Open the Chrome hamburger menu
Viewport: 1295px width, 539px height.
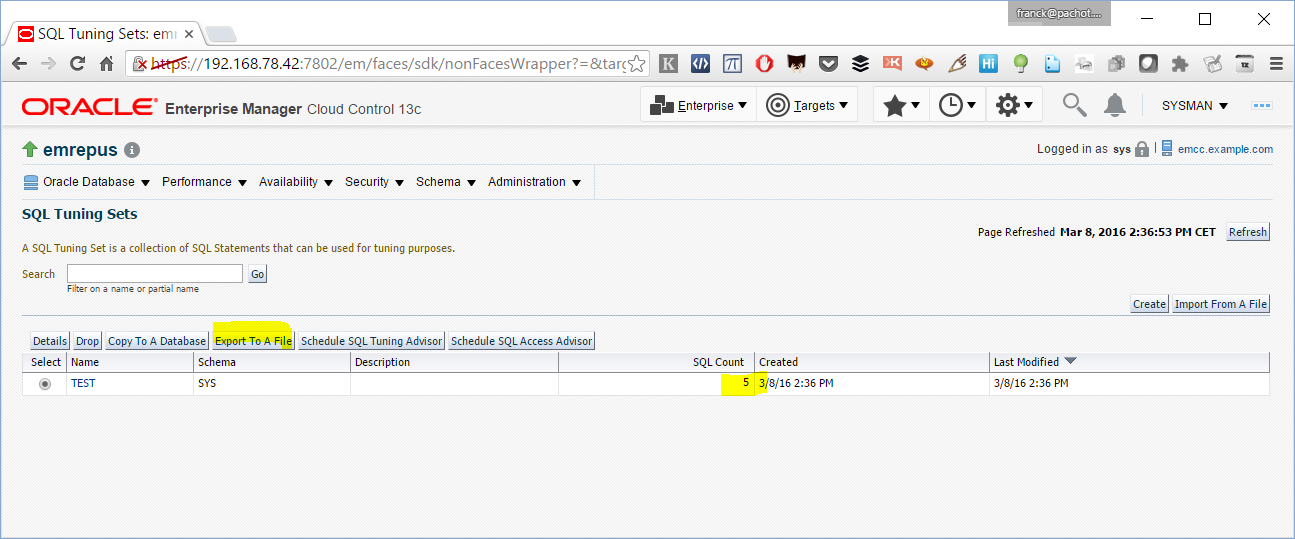1275,63
